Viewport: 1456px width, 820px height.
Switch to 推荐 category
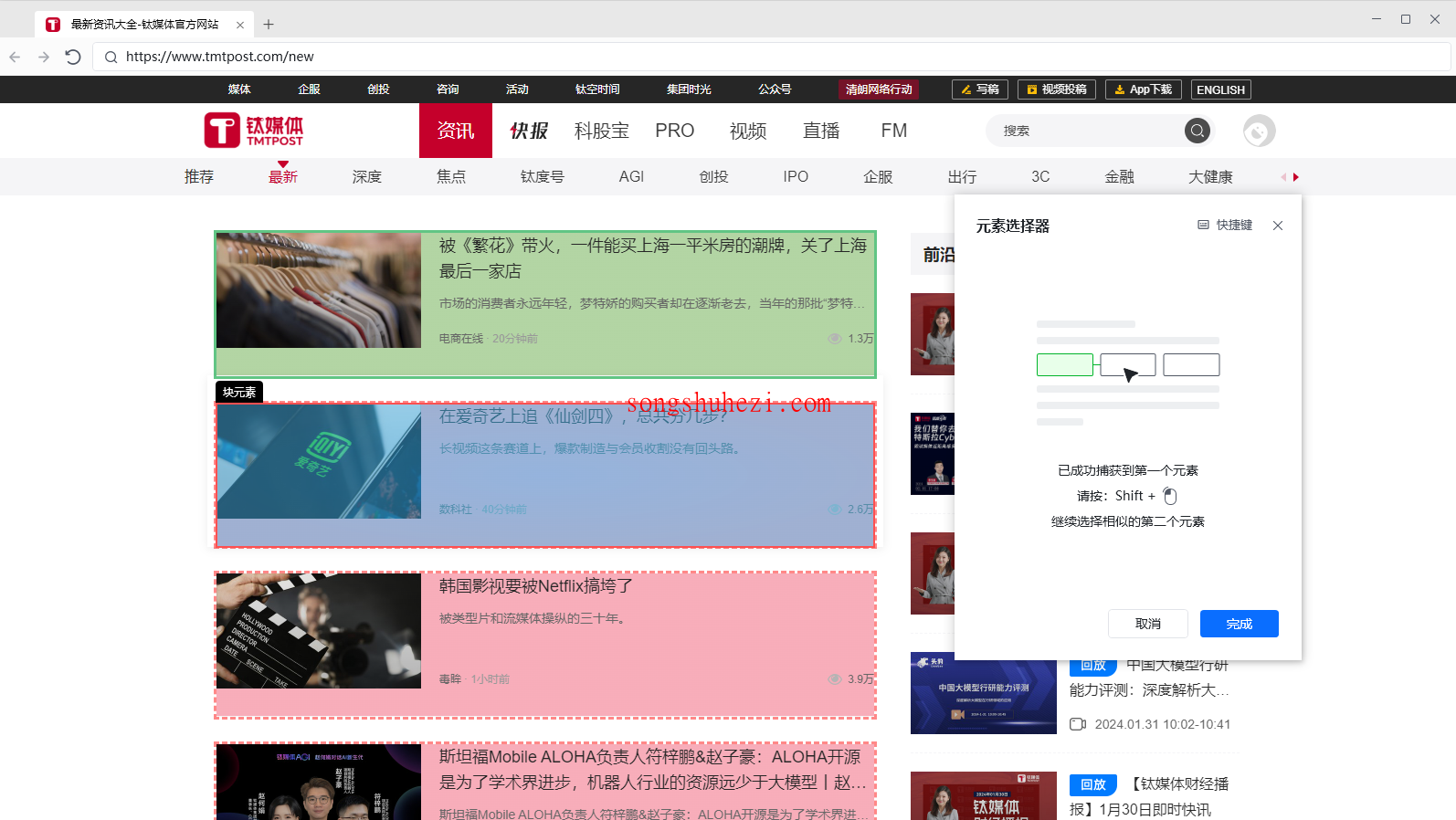[199, 177]
